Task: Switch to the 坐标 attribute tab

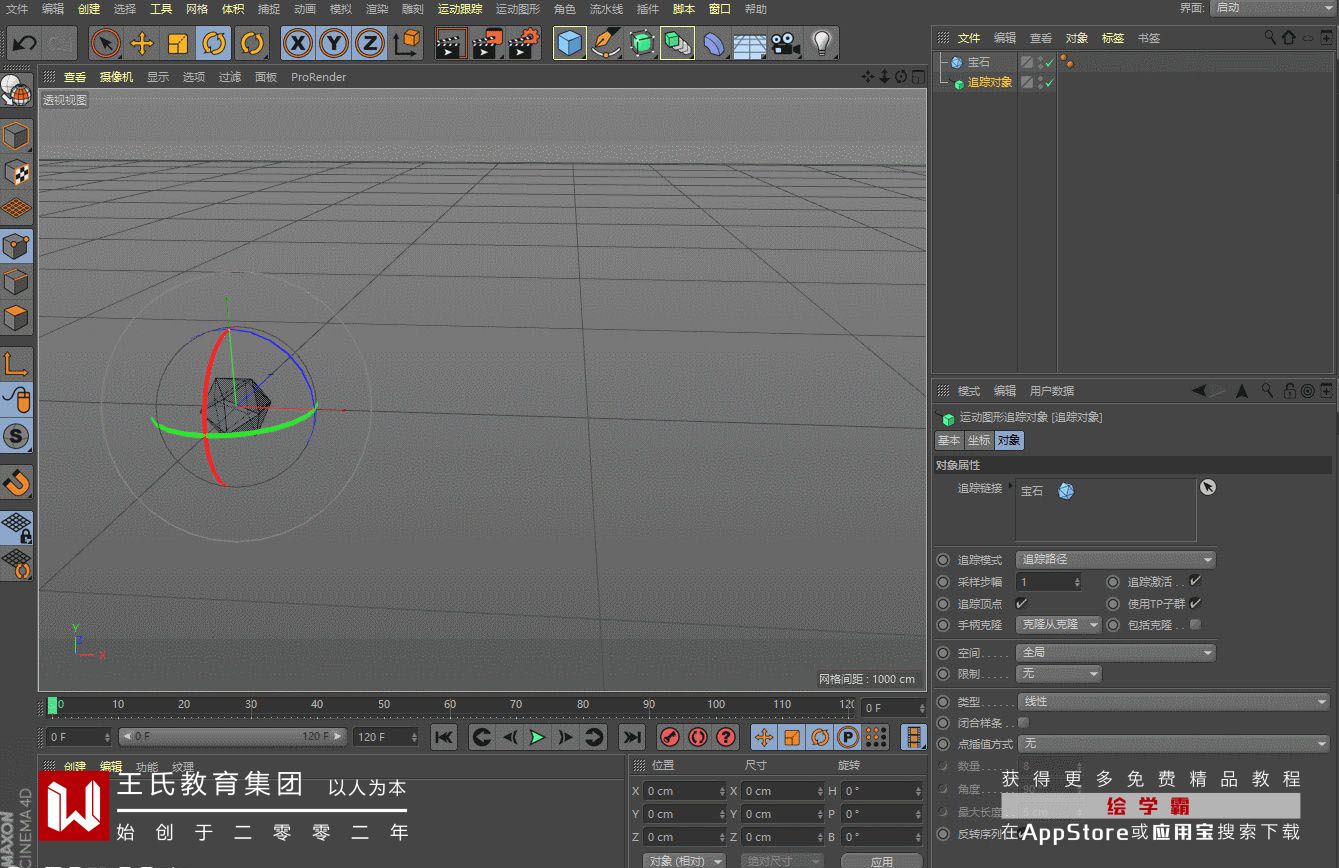Action: (x=978, y=440)
